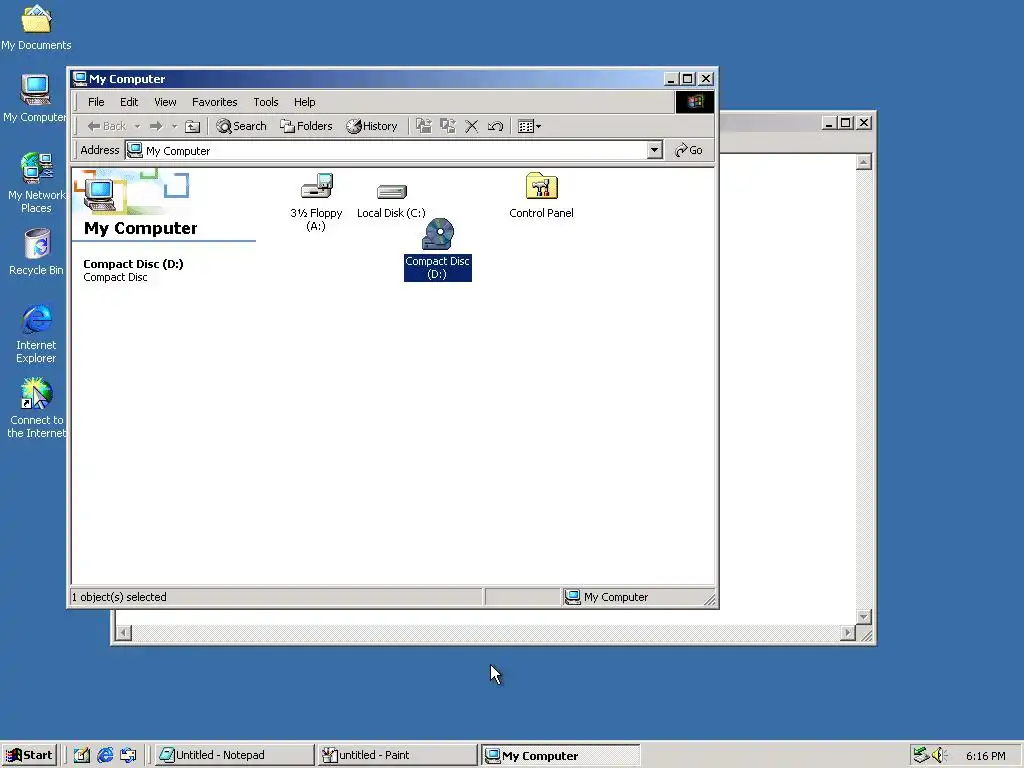Click the My Computer title bar icon
1024x768 pixels.
(x=80, y=78)
